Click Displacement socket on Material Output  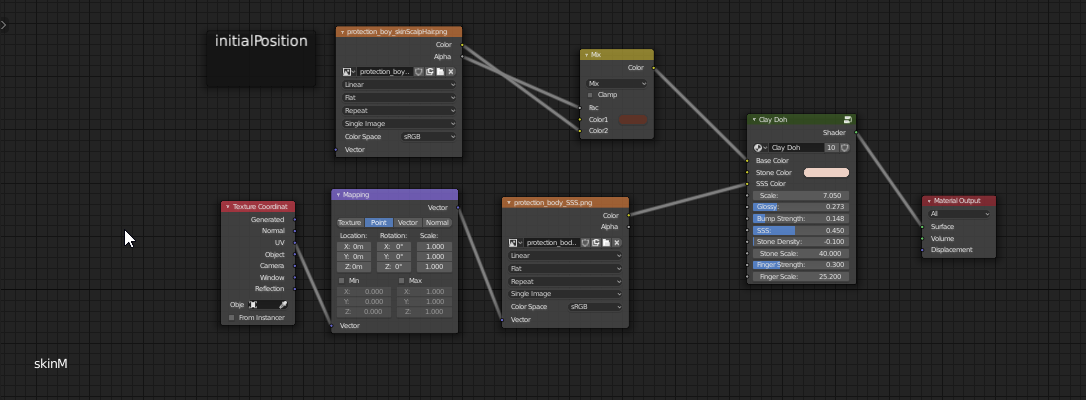coord(923,250)
